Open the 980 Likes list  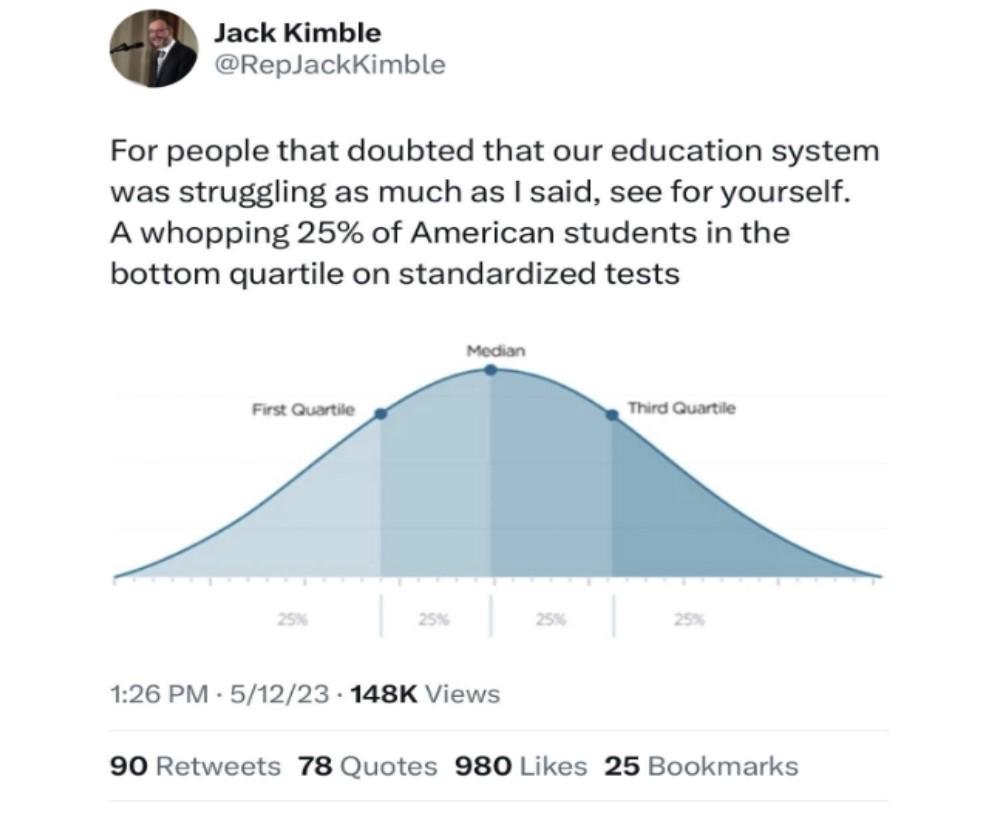pyautogui.click(x=521, y=766)
